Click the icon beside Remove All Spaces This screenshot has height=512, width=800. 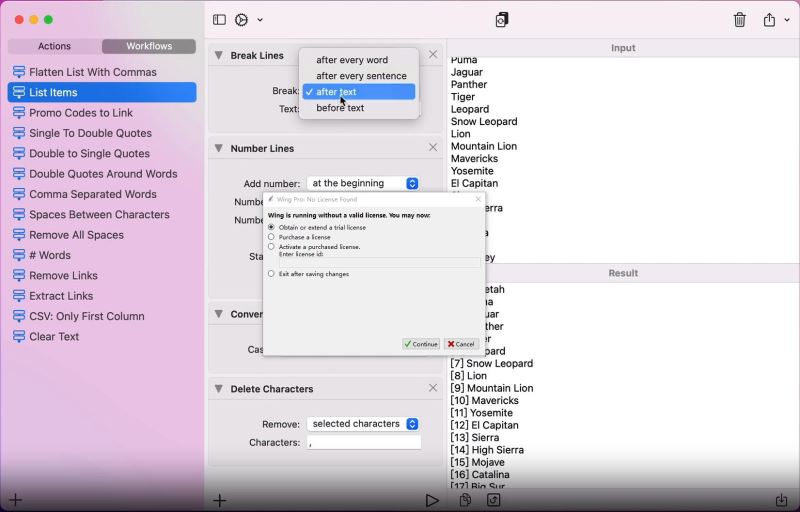19,235
